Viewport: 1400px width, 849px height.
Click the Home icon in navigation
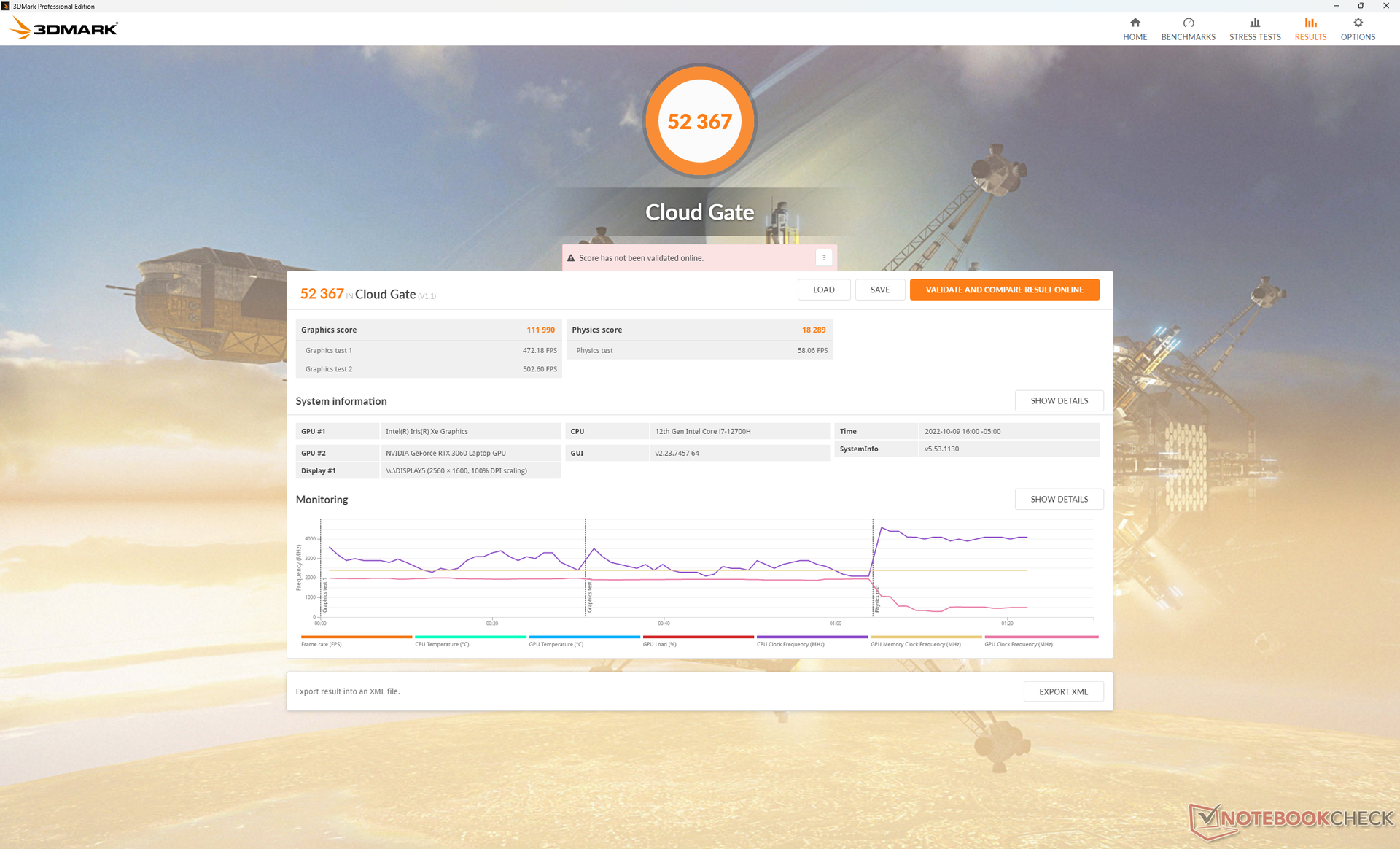(1135, 23)
